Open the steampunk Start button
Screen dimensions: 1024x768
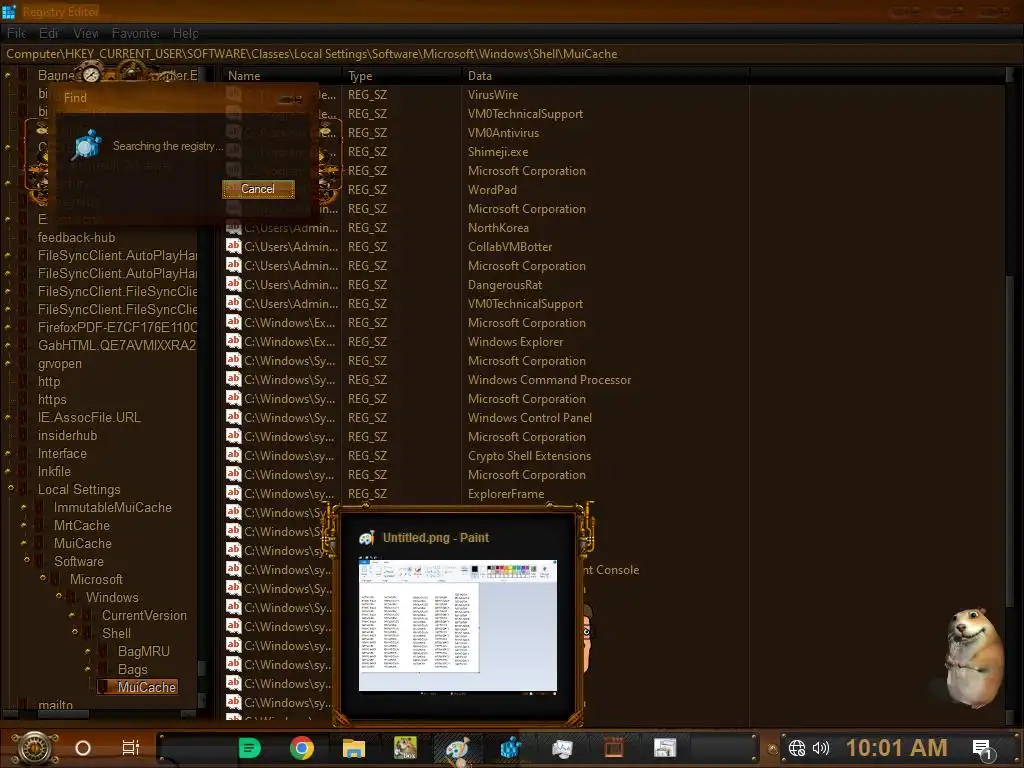[35, 748]
